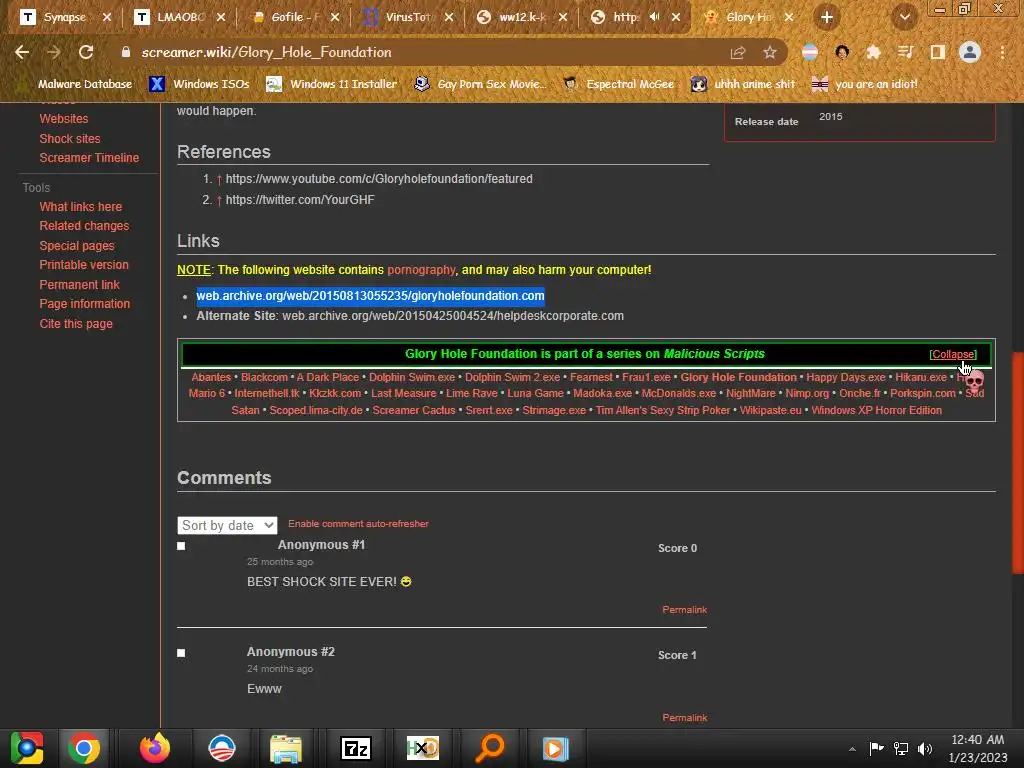Open a new browser tab
Image resolution: width=1024 pixels, height=768 pixels.
point(827,17)
